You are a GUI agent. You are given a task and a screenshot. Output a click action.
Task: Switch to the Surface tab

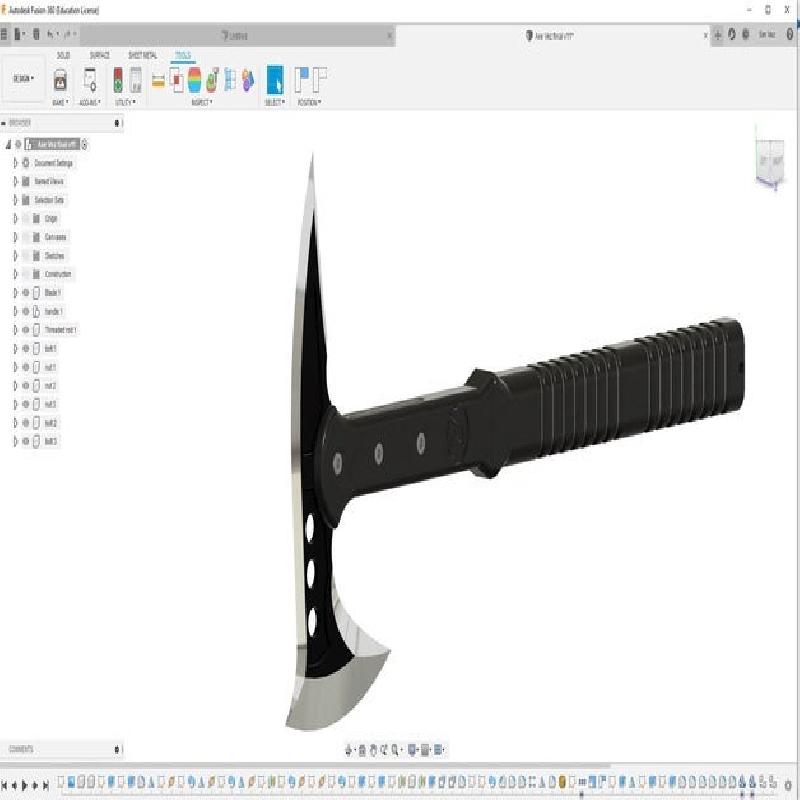(x=99, y=55)
